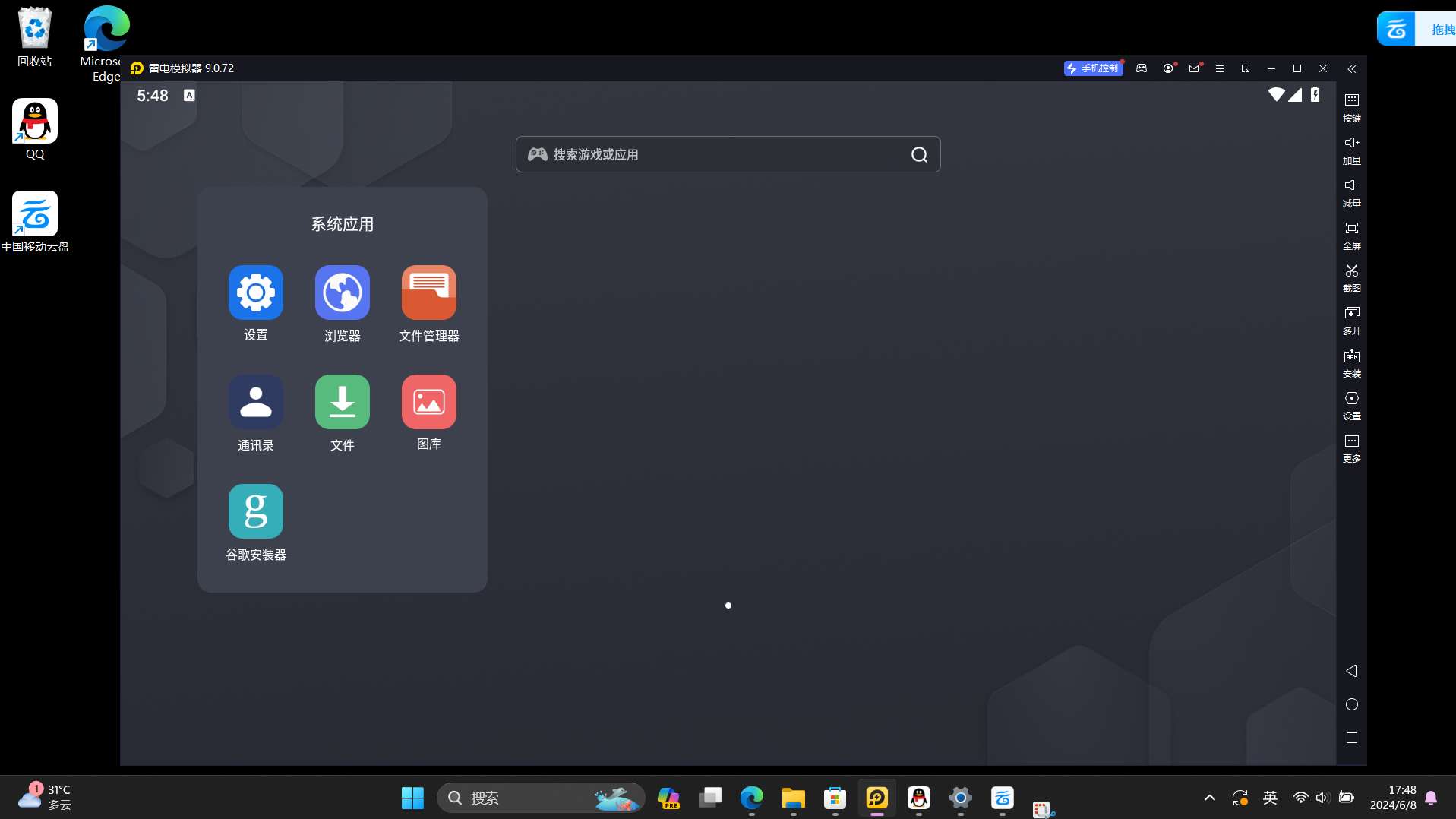Open the emulator hamburger menu
Screen dimensions: 1456x819
(x=1219, y=68)
